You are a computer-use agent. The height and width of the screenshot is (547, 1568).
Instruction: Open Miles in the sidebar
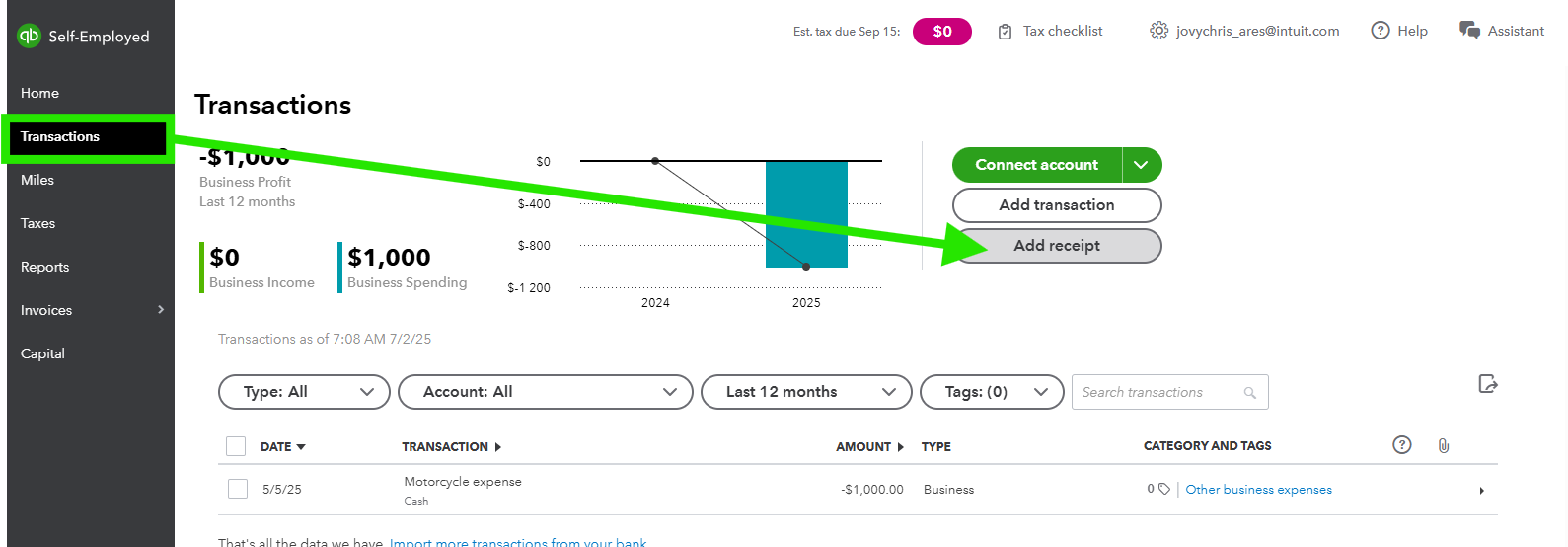coord(37,180)
